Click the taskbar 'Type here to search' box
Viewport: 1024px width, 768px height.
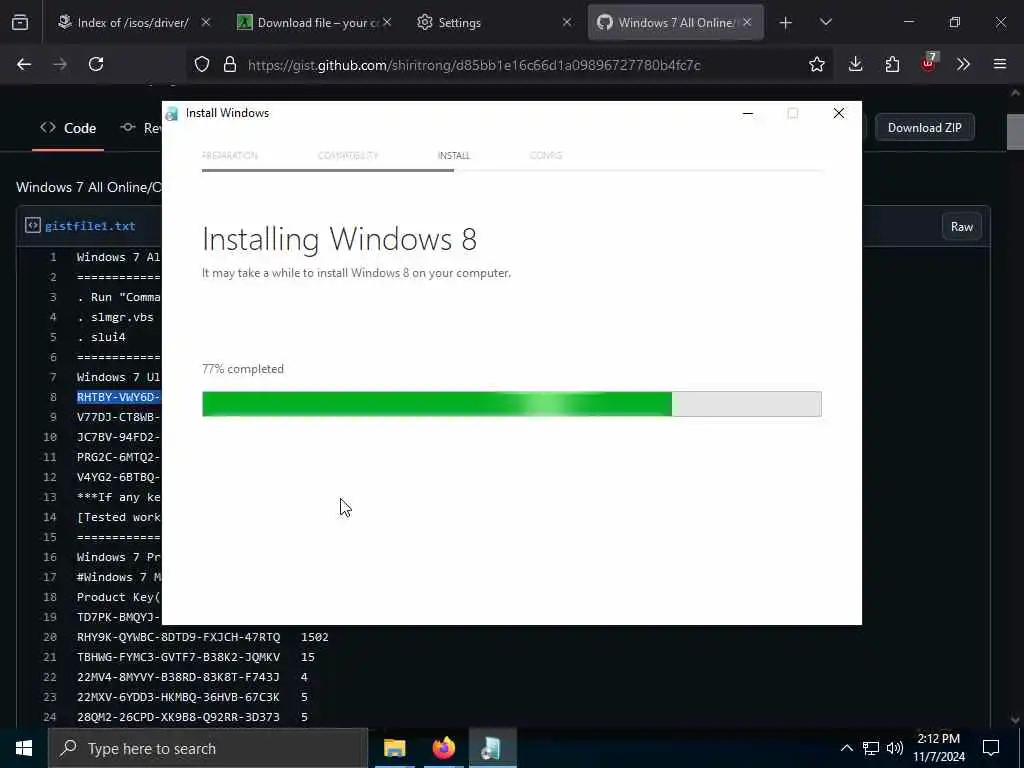pos(208,748)
